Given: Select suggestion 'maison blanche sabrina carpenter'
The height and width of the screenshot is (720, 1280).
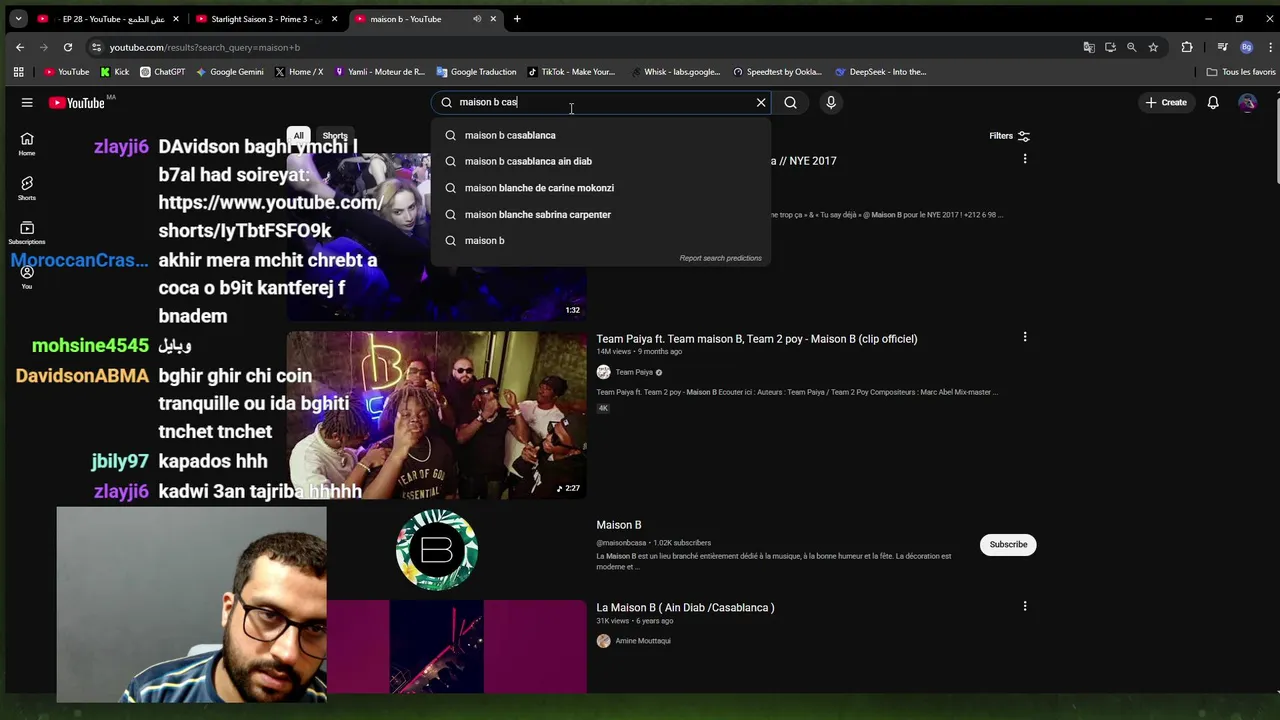Looking at the screenshot, I should tap(601, 214).
